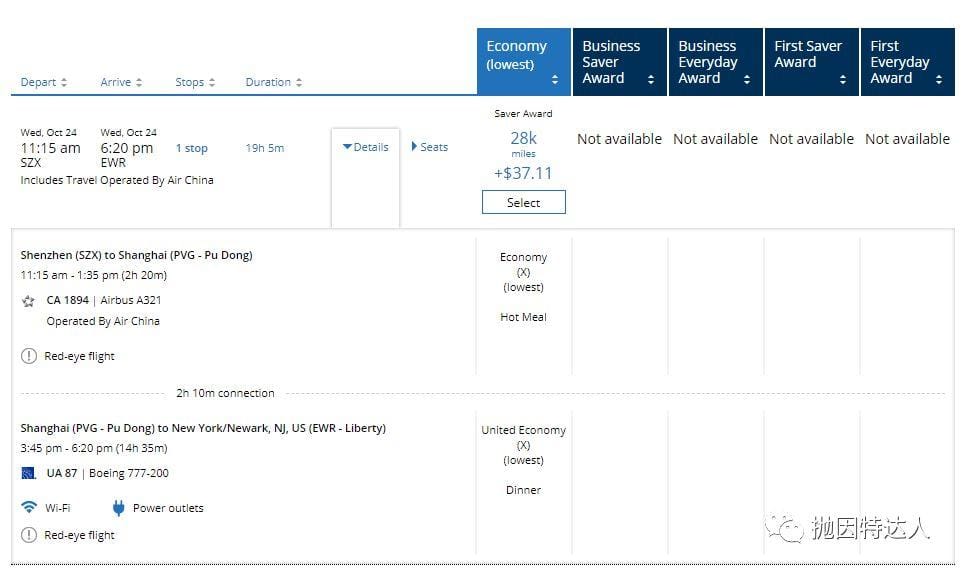
Task: Sort flights by Arrive column
Action: tap(121, 82)
